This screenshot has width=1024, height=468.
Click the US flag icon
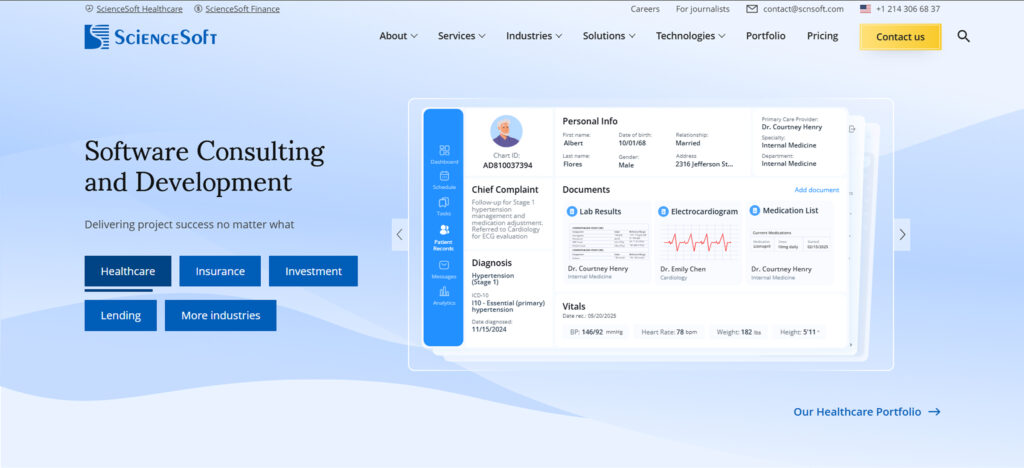pyautogui.click(x=865, y=9)
